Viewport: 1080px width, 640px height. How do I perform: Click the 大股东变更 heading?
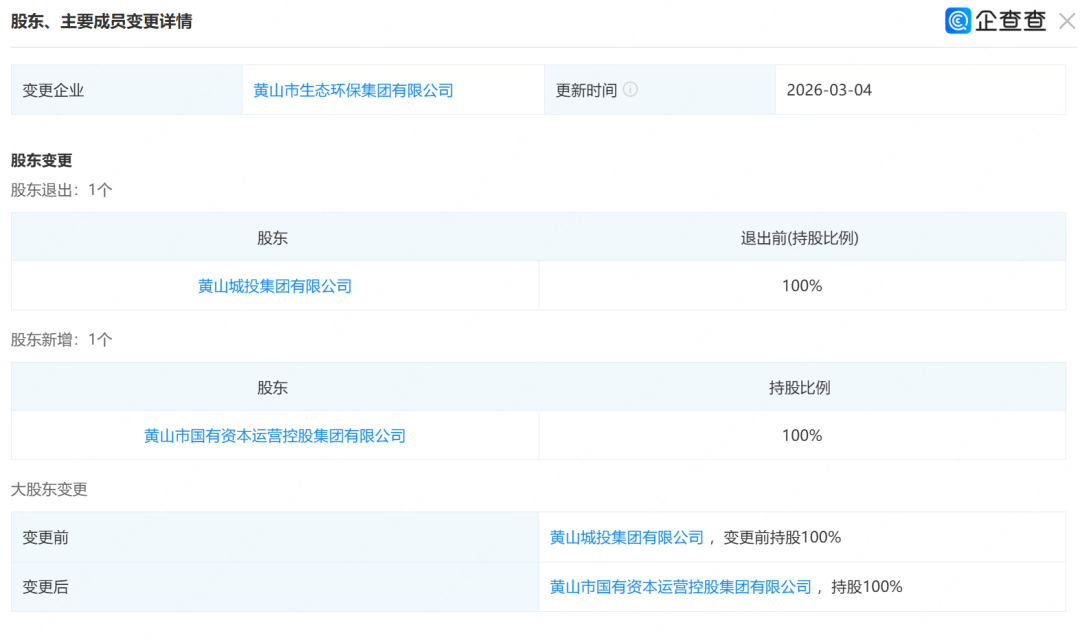49,489
